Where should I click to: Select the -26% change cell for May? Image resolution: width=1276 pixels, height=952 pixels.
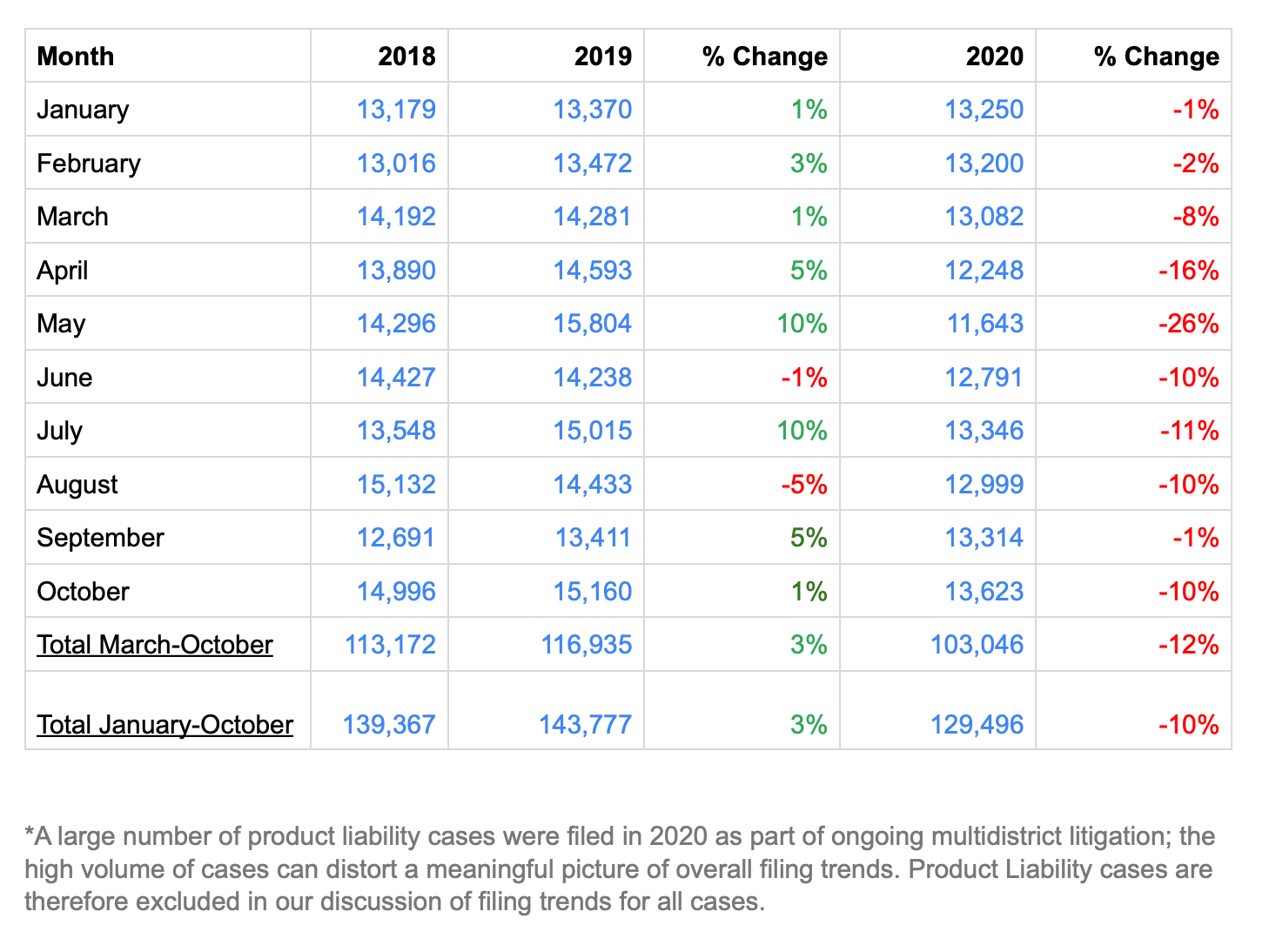click(1188, 324)
